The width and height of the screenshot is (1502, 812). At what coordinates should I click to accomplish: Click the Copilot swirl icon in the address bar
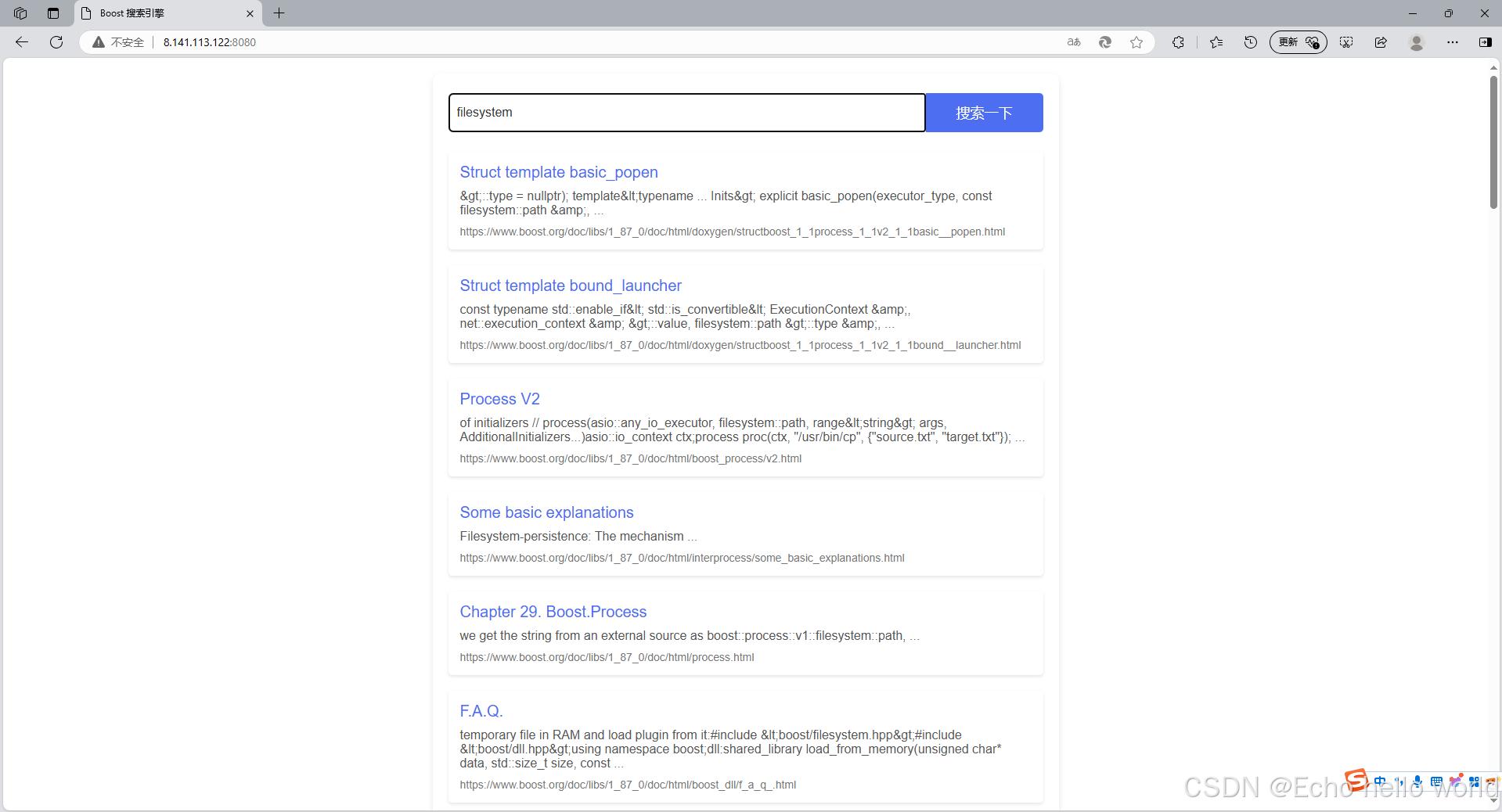[x=1105, y=42]
